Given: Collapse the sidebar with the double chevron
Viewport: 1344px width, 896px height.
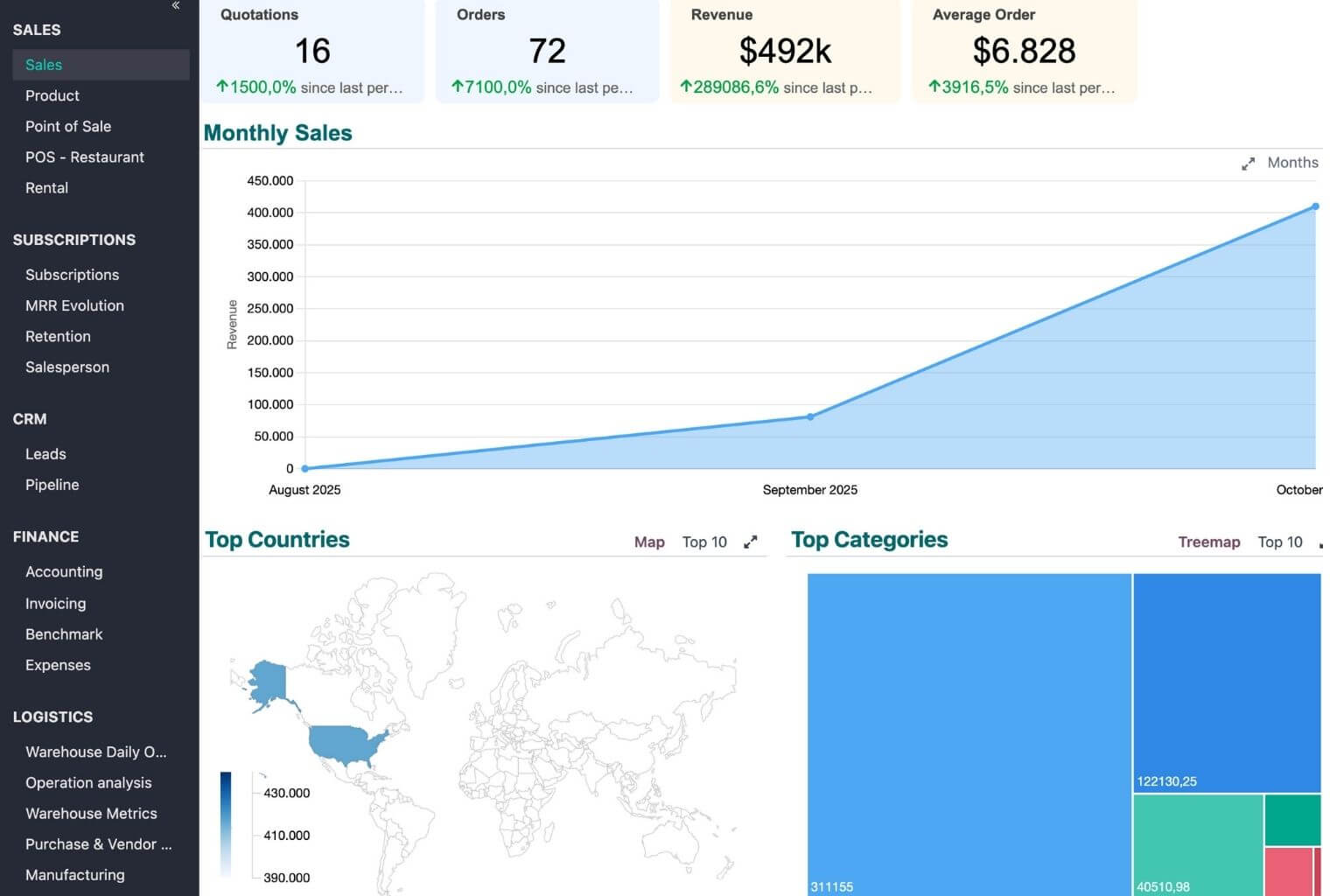Looking at the screenshot, I should coord(176,5).
